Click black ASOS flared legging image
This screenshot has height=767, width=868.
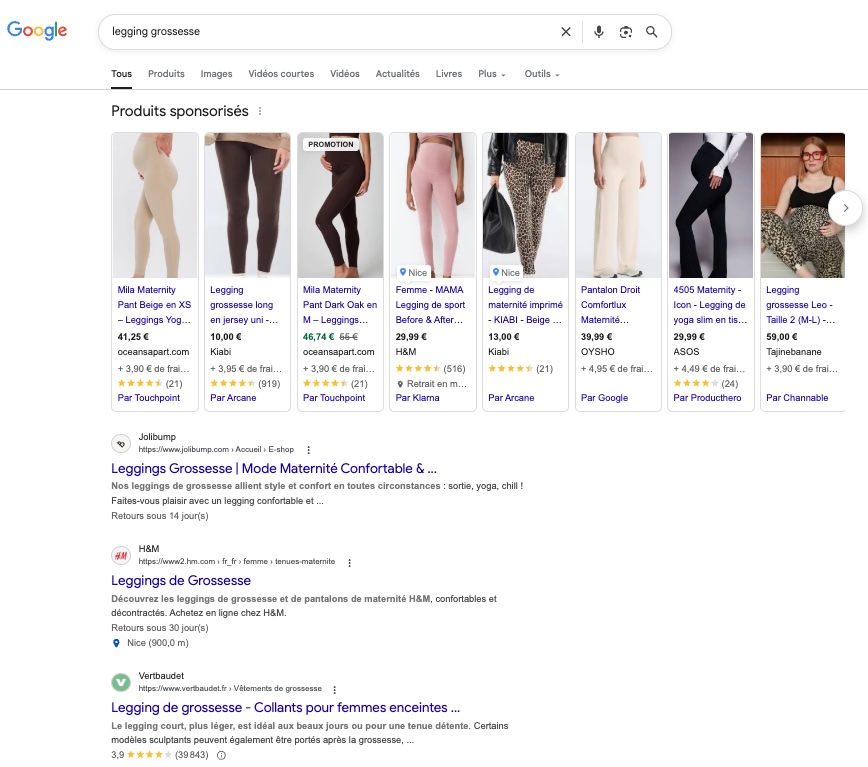(x=711, y=205)
